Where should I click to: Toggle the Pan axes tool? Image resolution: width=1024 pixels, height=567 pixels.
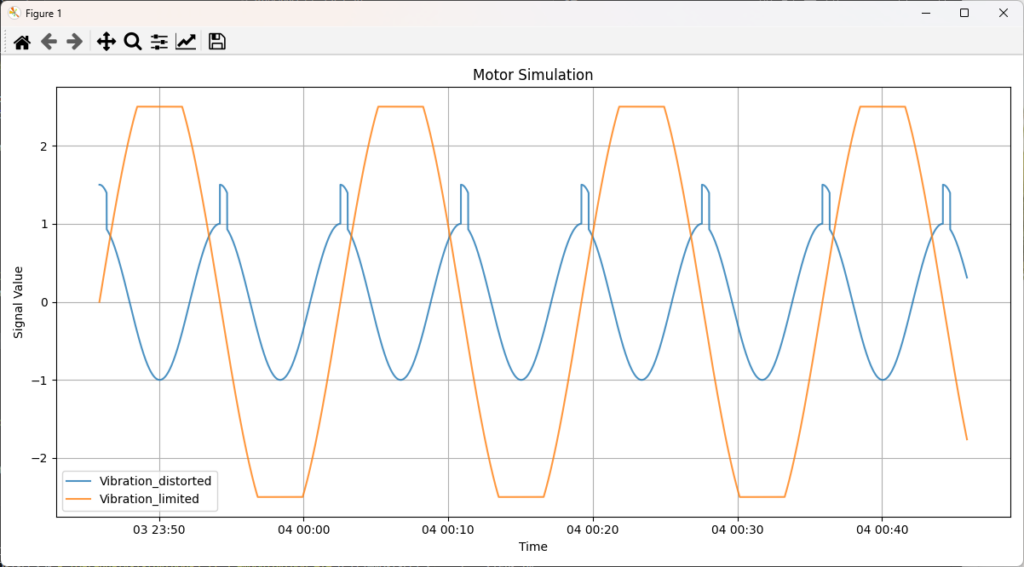coord(107,41)
